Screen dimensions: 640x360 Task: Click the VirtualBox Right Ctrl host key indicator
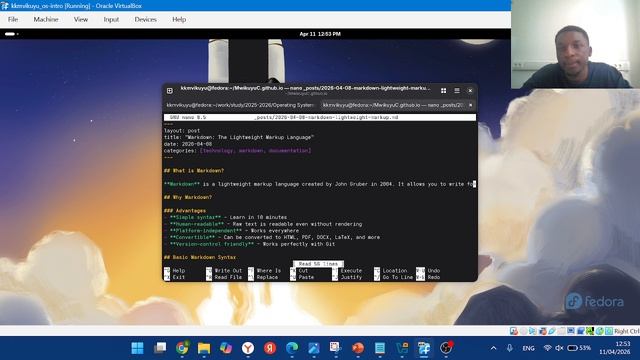(x=626, y=331)
